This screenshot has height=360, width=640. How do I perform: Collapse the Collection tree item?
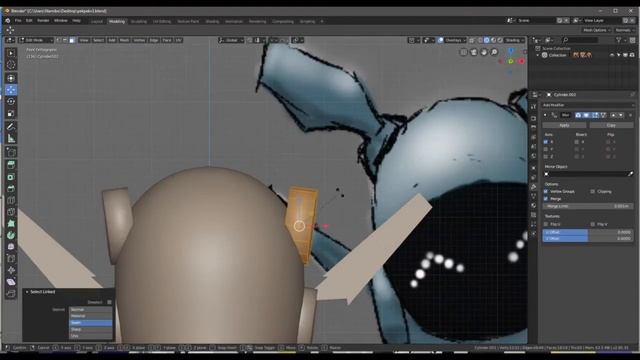(538, 55)
